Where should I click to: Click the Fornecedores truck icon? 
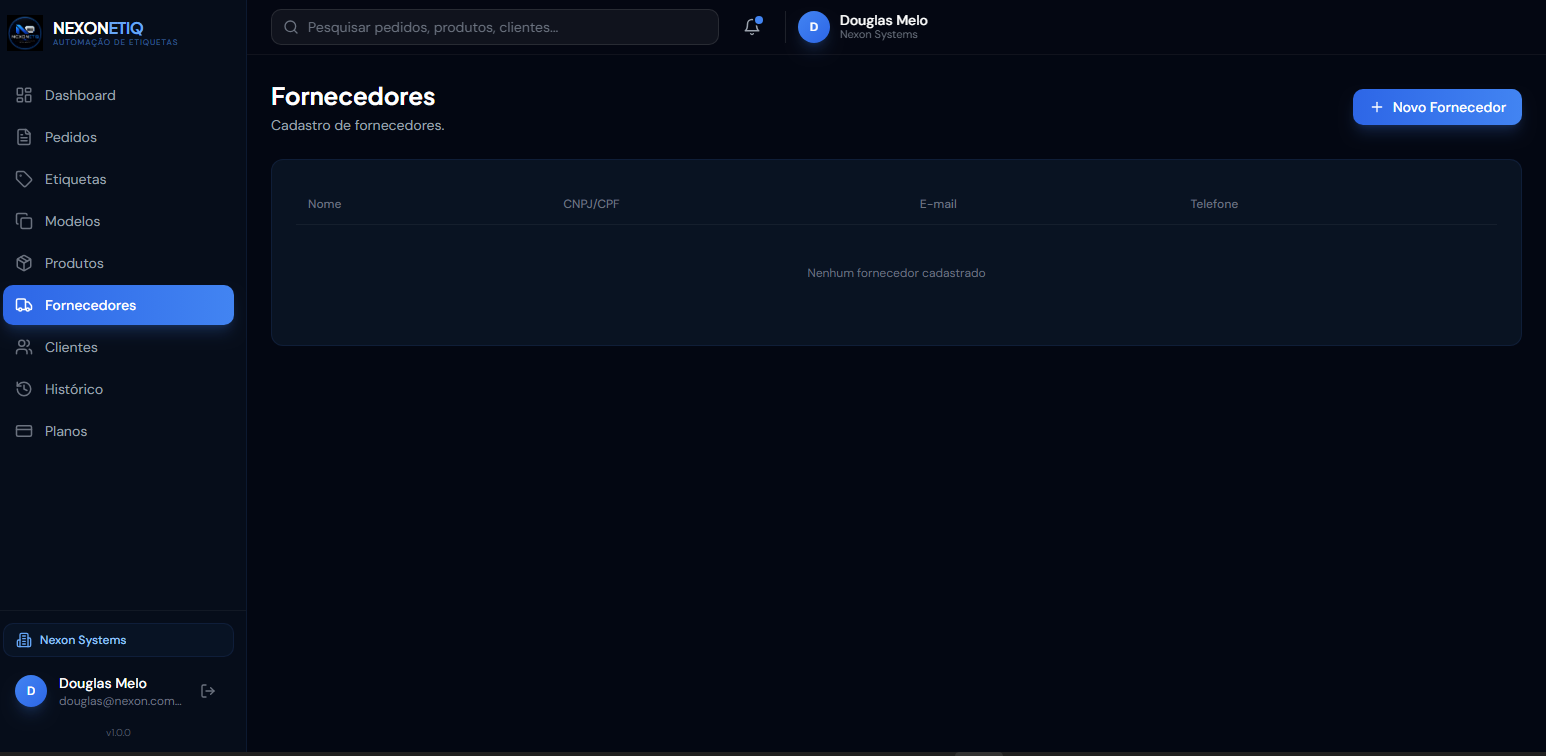[x=24, y=305]
